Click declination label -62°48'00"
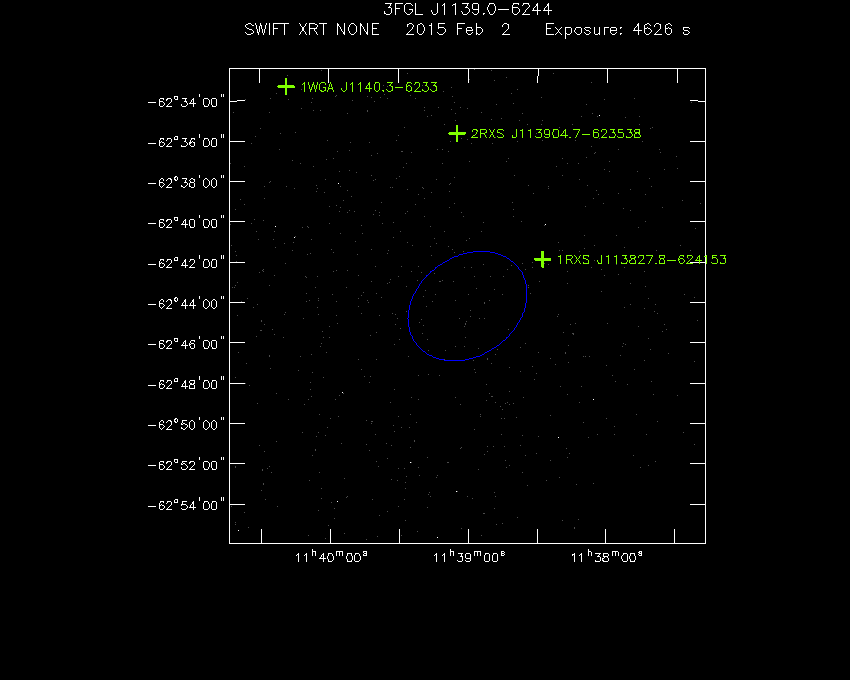Image resolution: width=850 pixels, height=680 pixels. click(x=186, y=384)
